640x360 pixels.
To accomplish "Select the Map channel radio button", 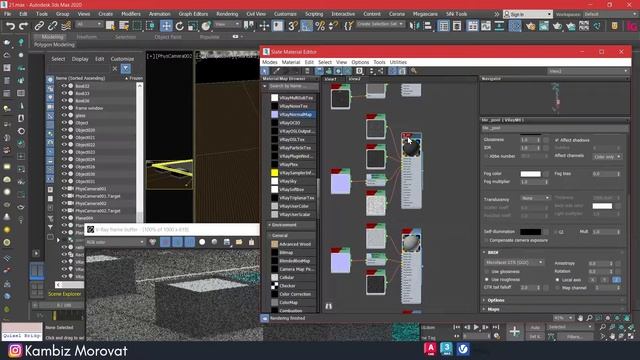I will click(558, 288).
